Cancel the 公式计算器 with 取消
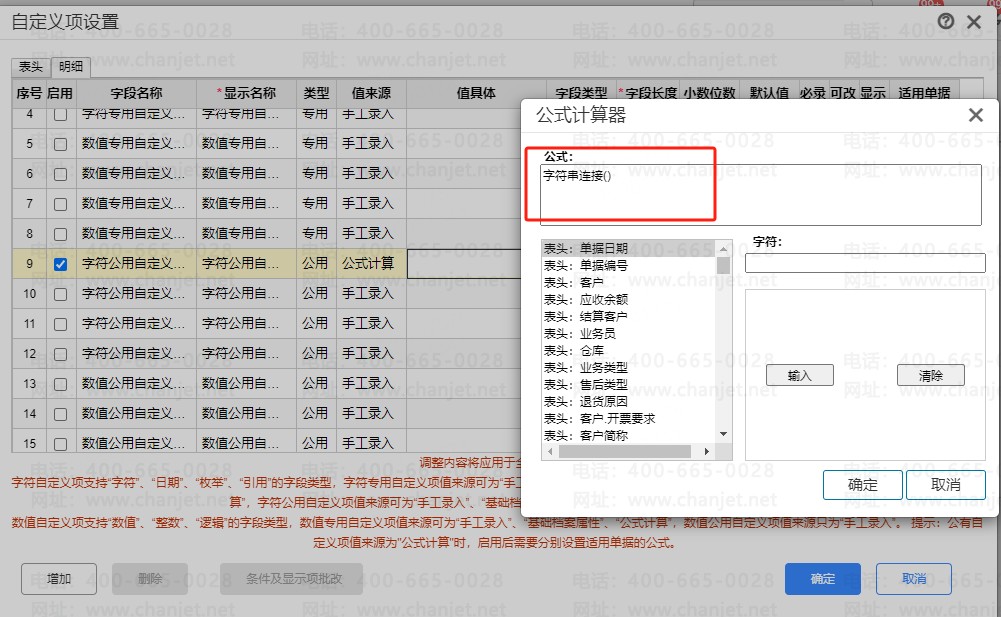 point(945,485)
